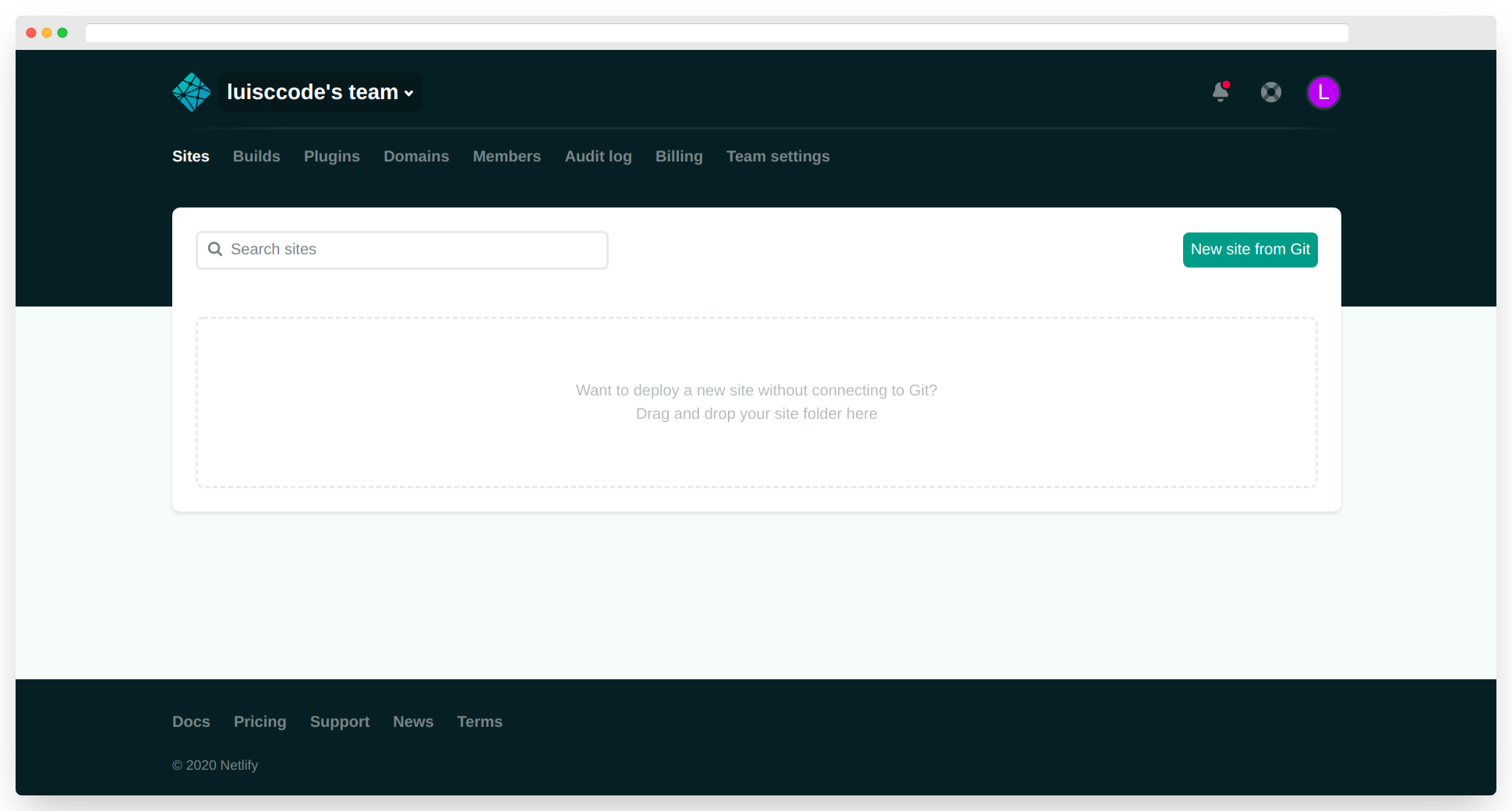The image size is (1512, 811).
Task: Click the Netlify logo icon
Action: coord(192,92)
